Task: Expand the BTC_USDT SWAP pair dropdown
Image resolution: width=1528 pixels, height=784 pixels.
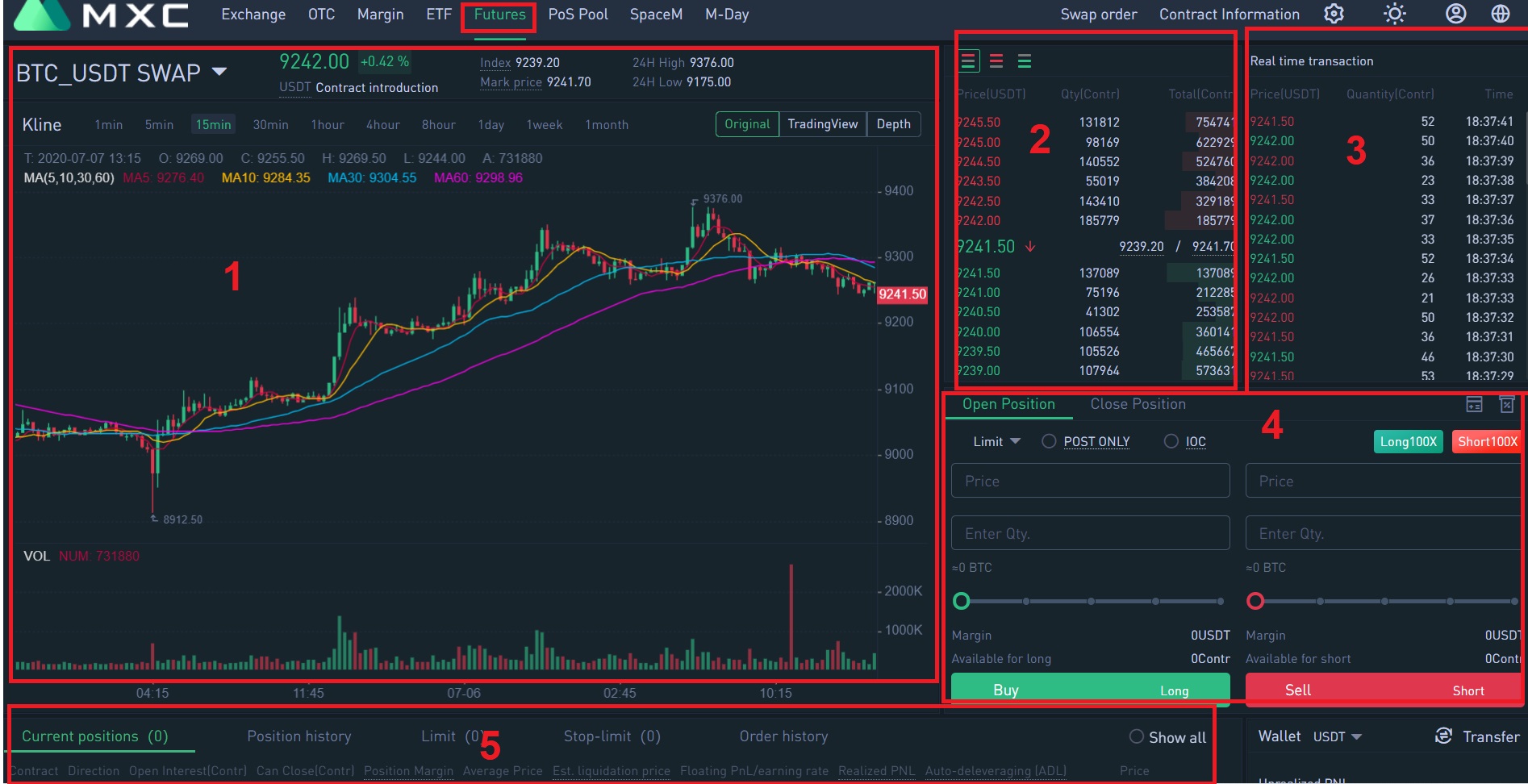Action: tap(219, 72)
